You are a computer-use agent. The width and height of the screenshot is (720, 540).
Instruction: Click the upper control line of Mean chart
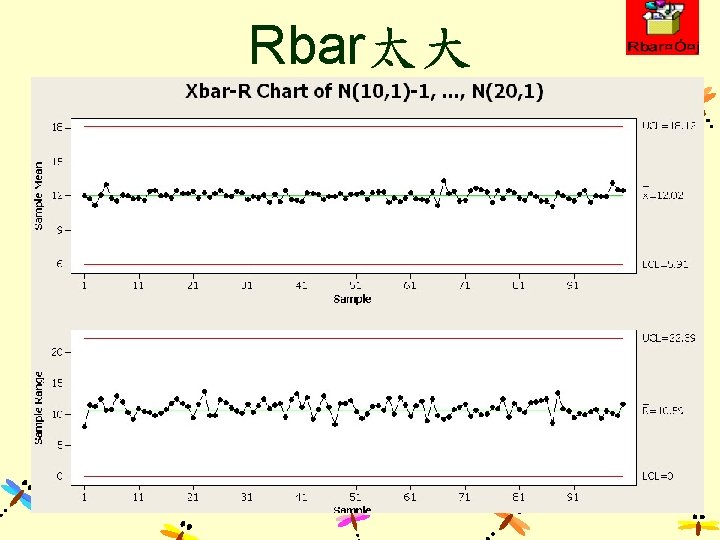tap(354, 126)
